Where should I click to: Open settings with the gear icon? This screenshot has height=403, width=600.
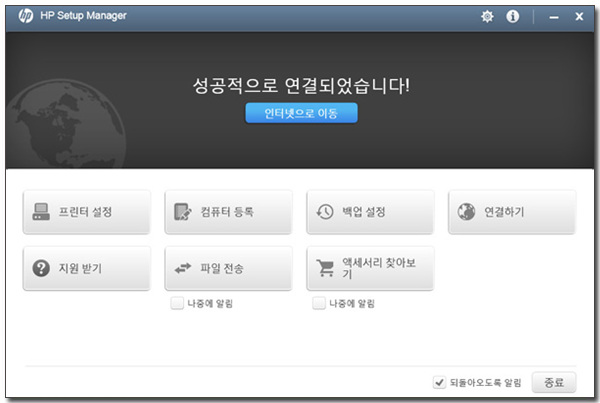pyautogui.click(x=487, y=17)
